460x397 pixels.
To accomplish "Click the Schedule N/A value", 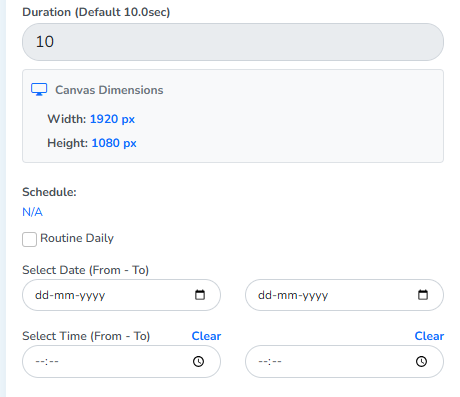I will coord(32,212).
